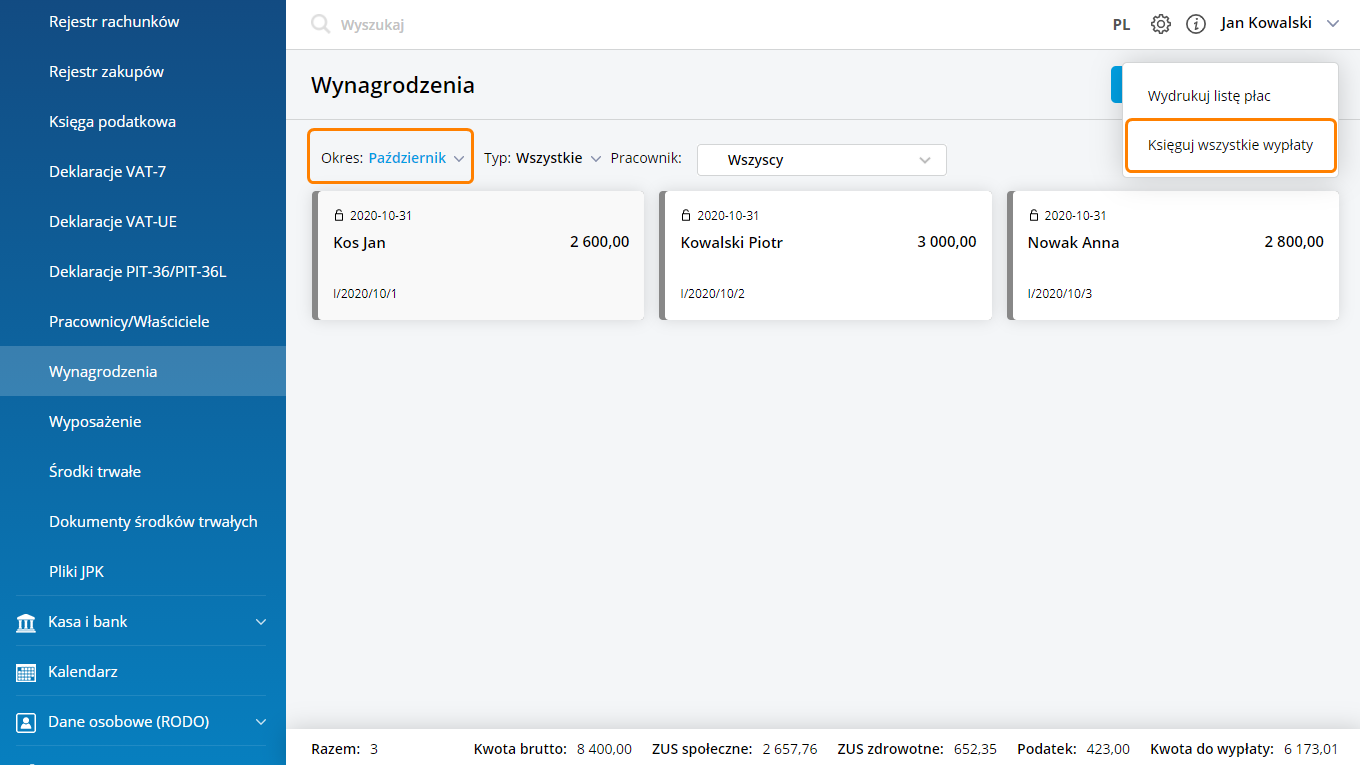This screenshot has height=765, width=1360.
Task: Click the Kasa i bank building icon
Action: pos(26,622)
